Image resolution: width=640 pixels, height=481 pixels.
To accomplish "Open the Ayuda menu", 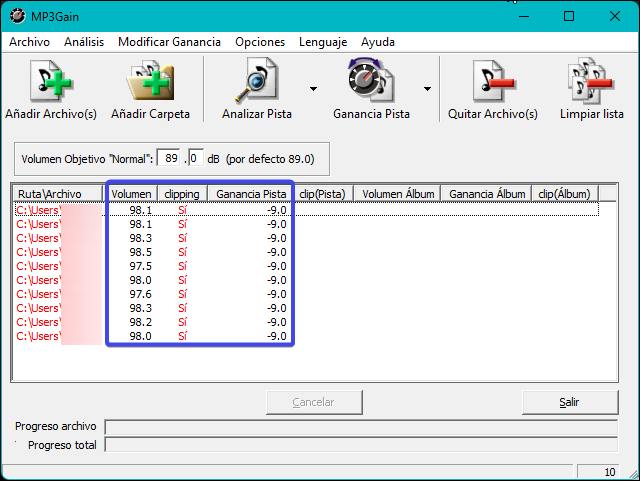I will [378, 42].
